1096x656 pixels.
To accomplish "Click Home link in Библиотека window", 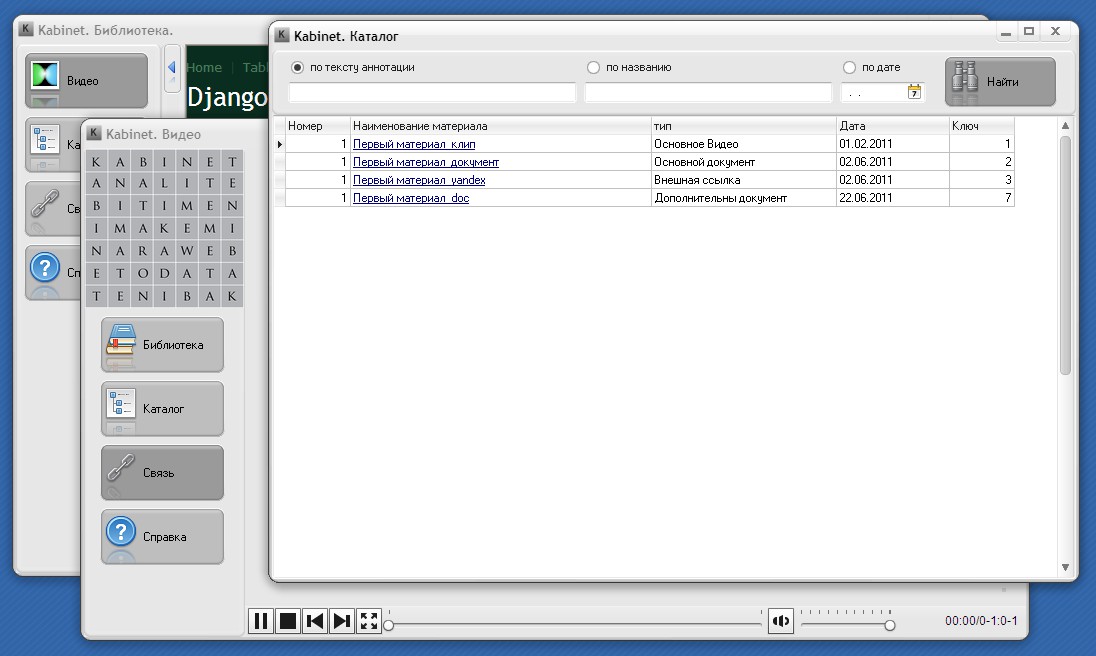I will (205, 68).
